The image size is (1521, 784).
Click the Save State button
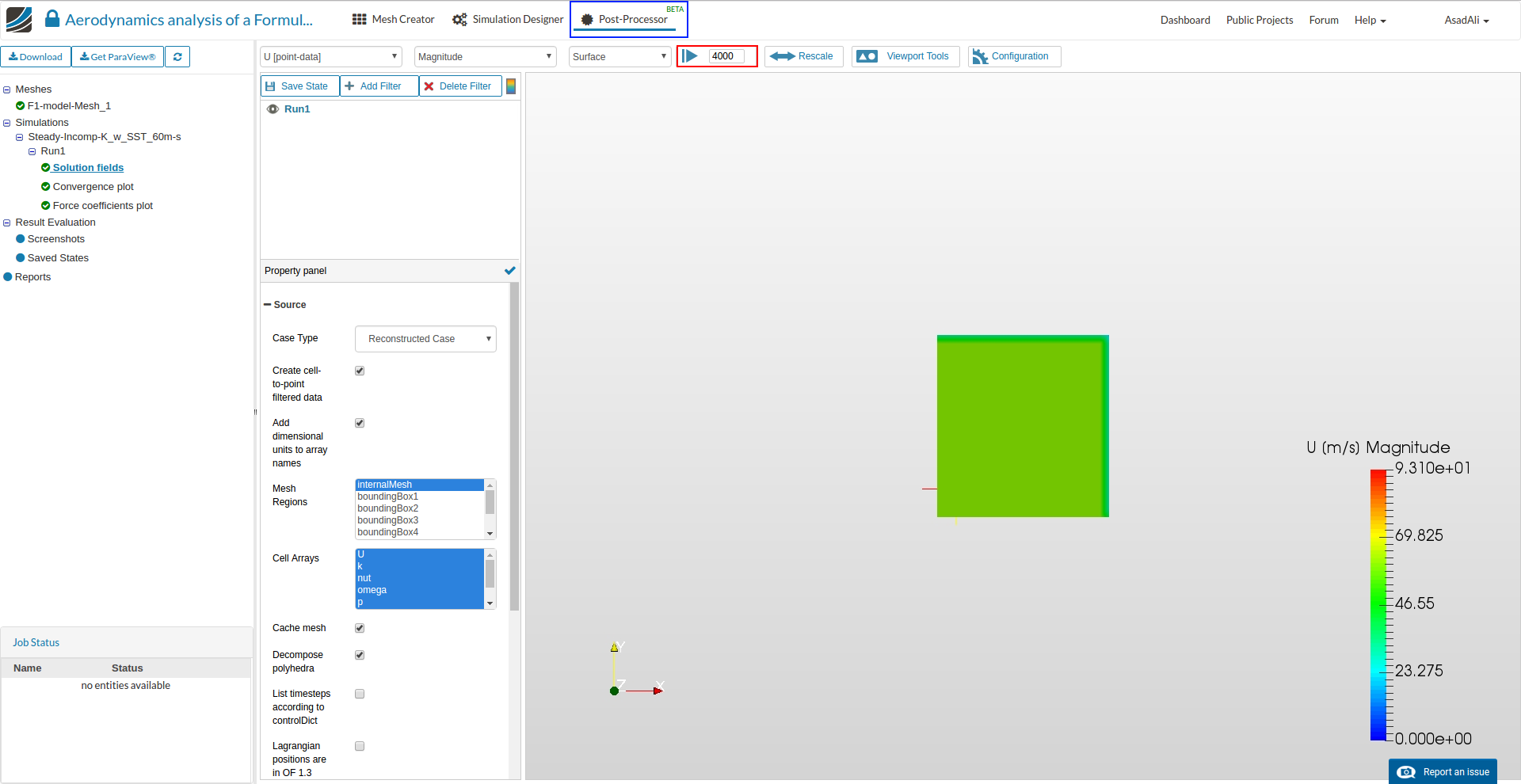(x=300, y=86)
